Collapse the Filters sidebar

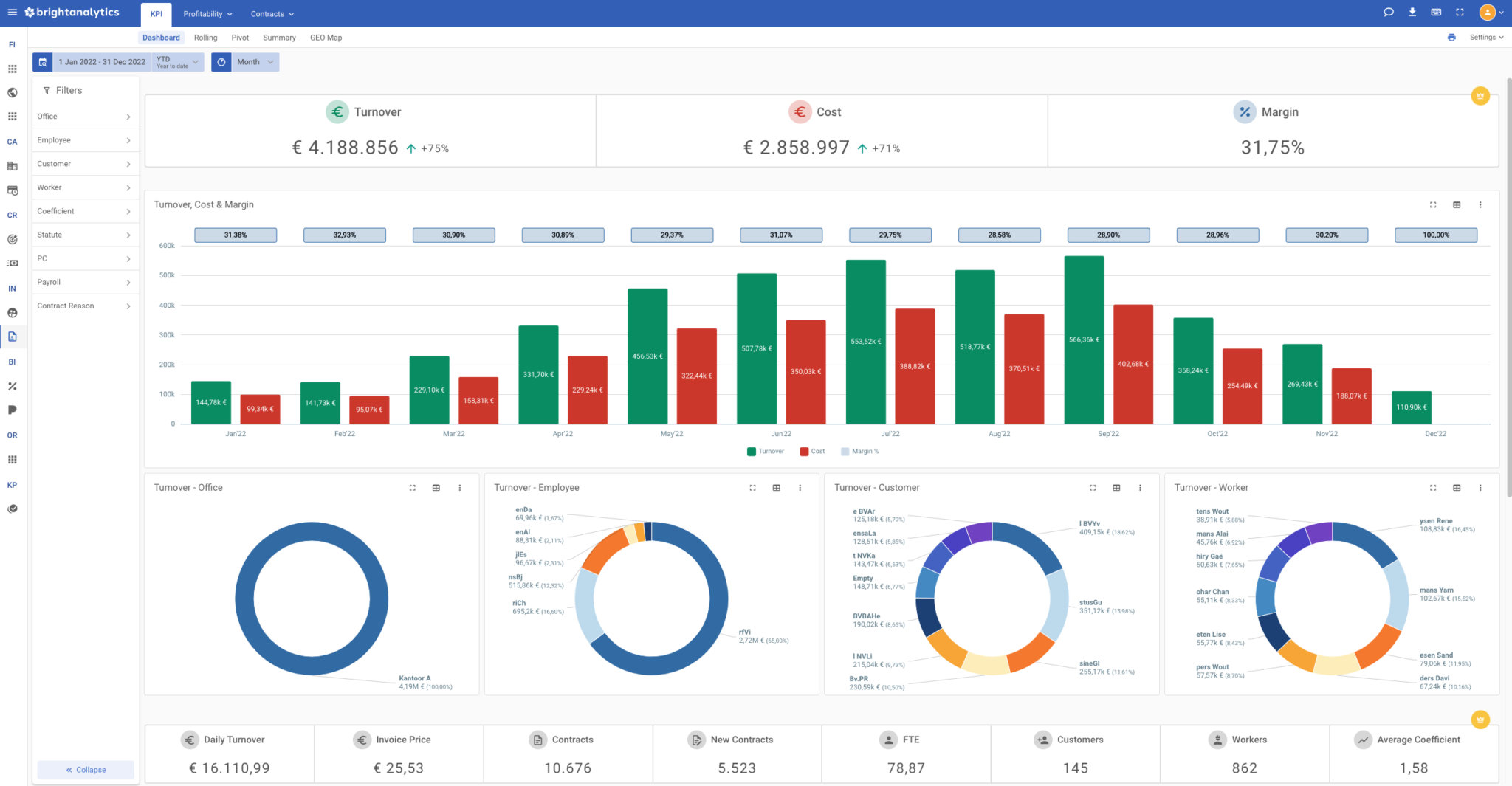pyautogui.click(x=85, y=769)
